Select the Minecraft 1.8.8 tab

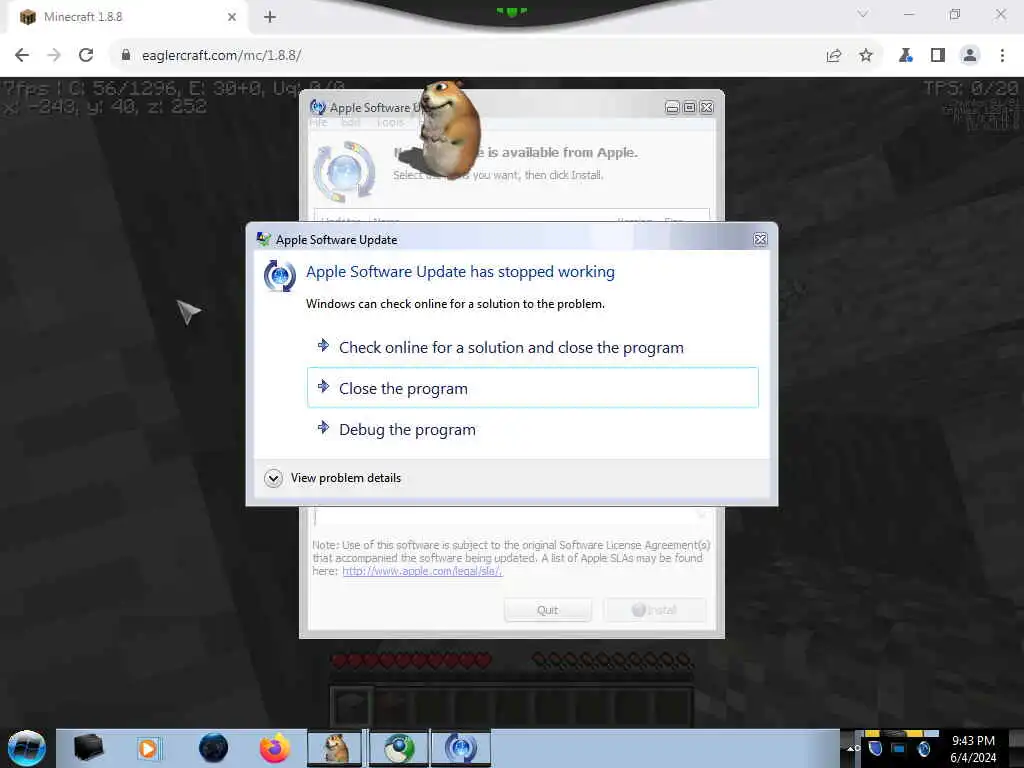pos(127,17)
